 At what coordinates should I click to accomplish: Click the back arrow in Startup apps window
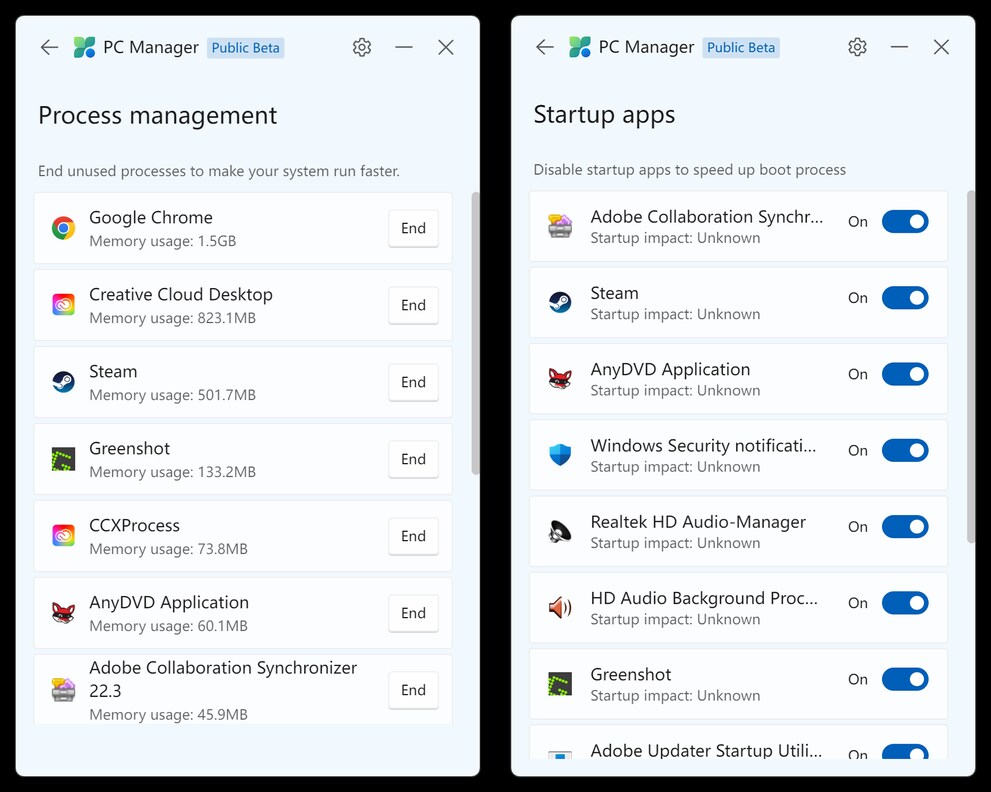pyautogui.click(x=544, y=46)
